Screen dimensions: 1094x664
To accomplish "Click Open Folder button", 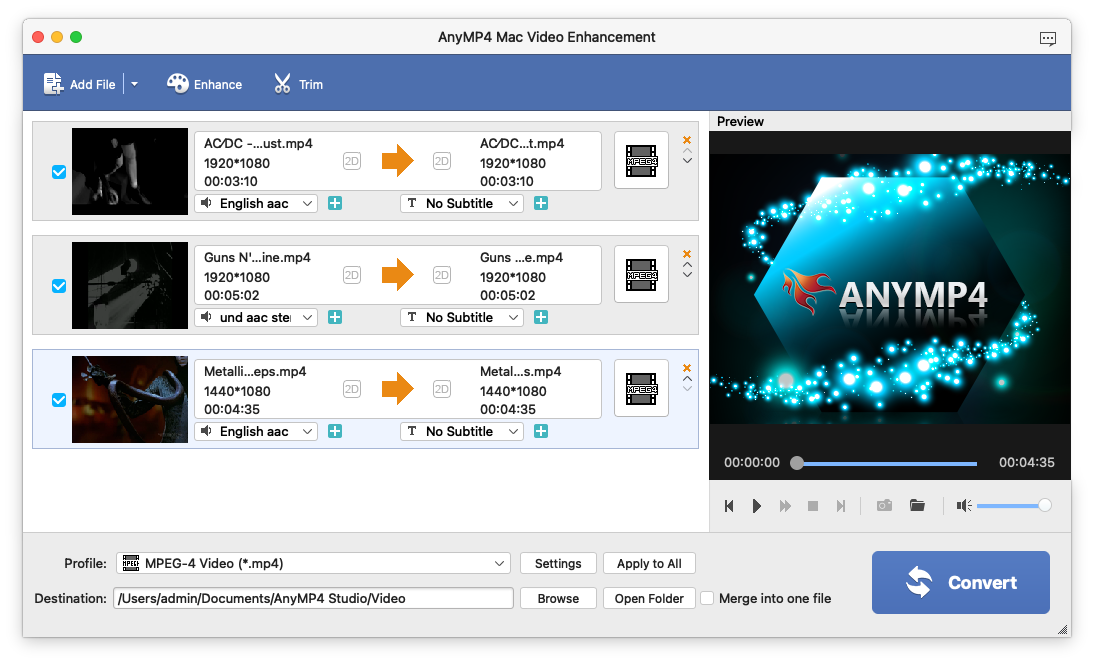I will [649, 598].
